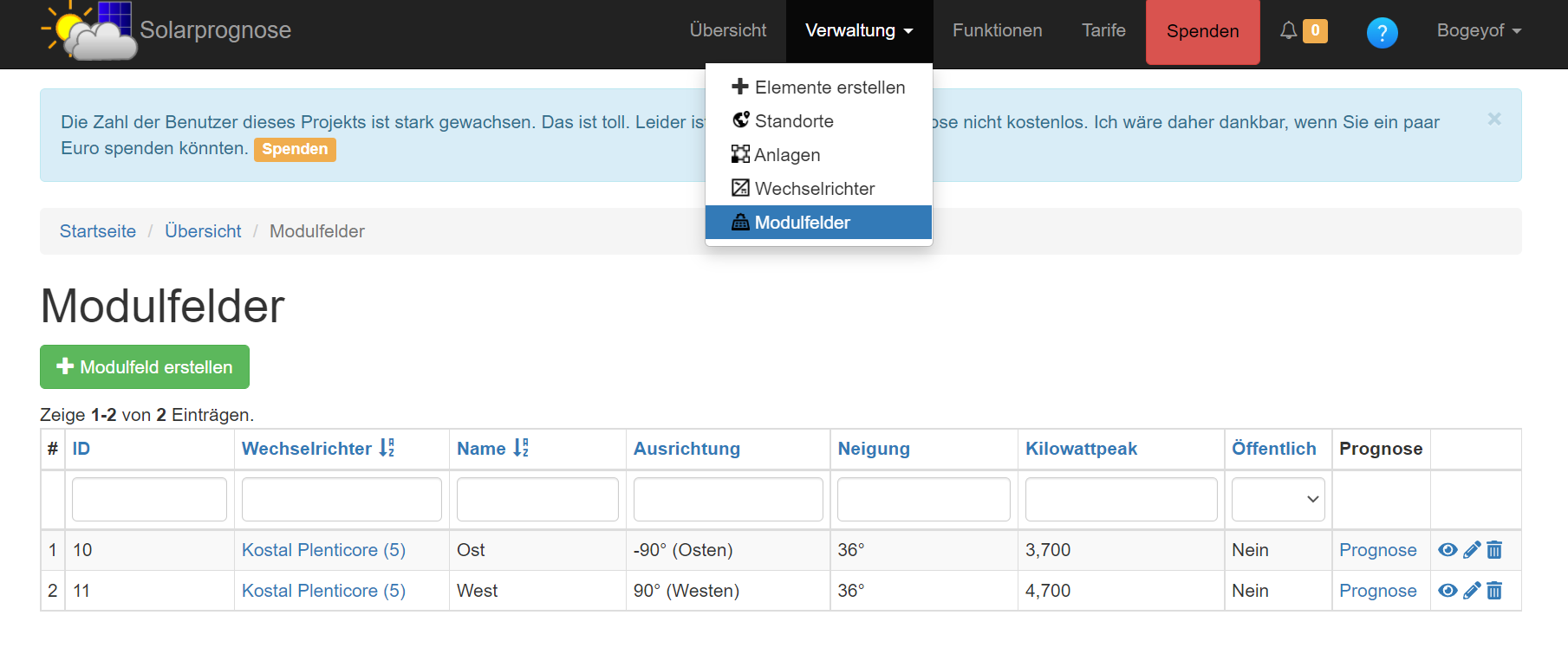
Task: Delete the West module field via trash icon
Action: pyautogui.click(x=1494, y=591)
